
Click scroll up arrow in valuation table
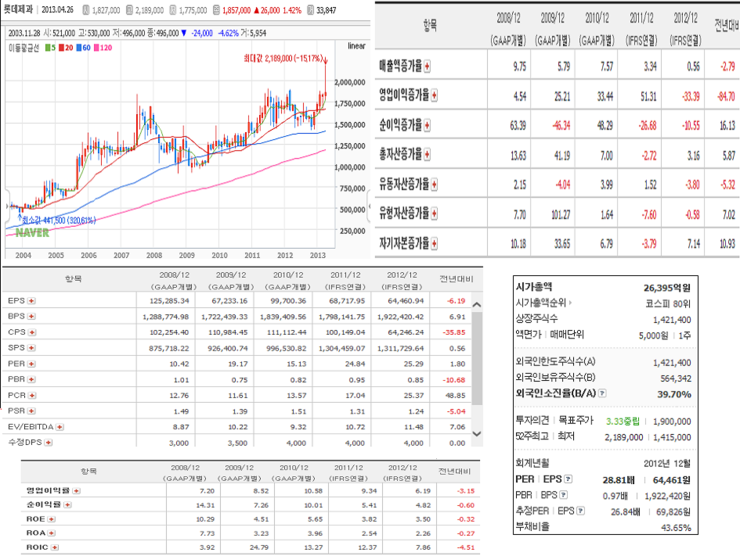pos(477,305)
